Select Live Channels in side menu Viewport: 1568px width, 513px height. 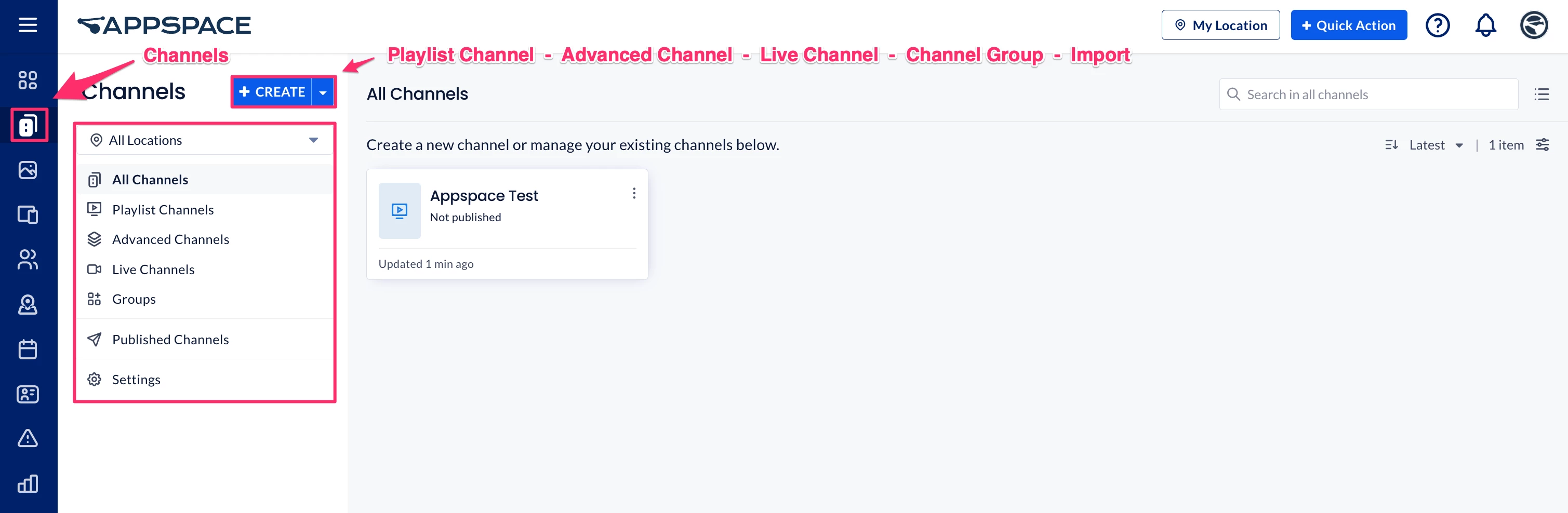(205, 269)
